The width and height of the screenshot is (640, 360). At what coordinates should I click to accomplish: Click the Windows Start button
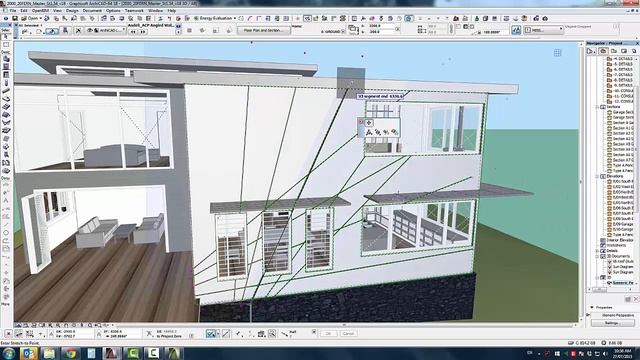pos(8,353)
